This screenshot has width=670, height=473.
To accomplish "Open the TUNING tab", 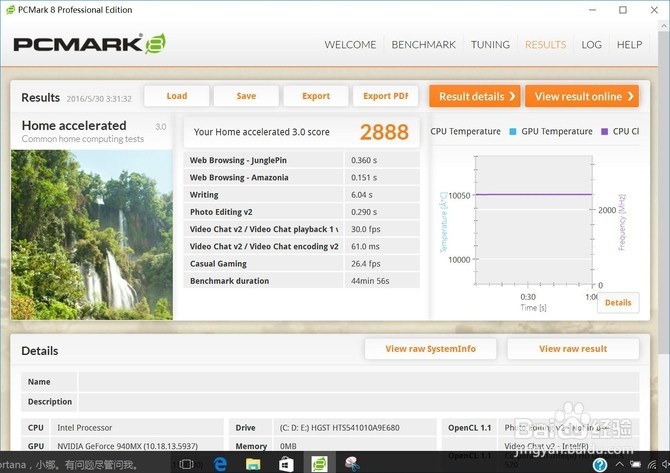I will pyautogui.click(x=490, y=44).
